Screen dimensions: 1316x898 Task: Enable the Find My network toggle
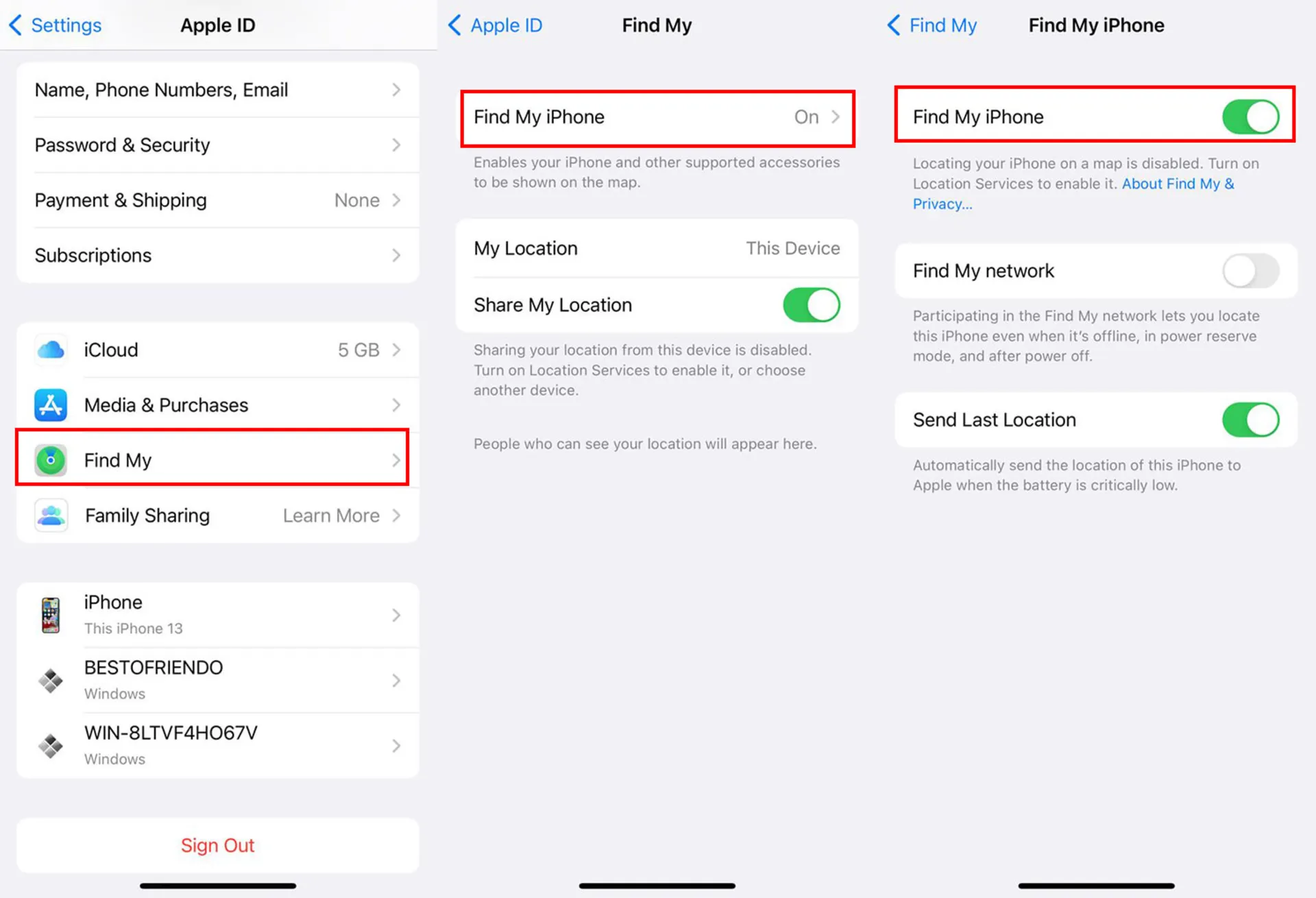(x=1251, y=271)
